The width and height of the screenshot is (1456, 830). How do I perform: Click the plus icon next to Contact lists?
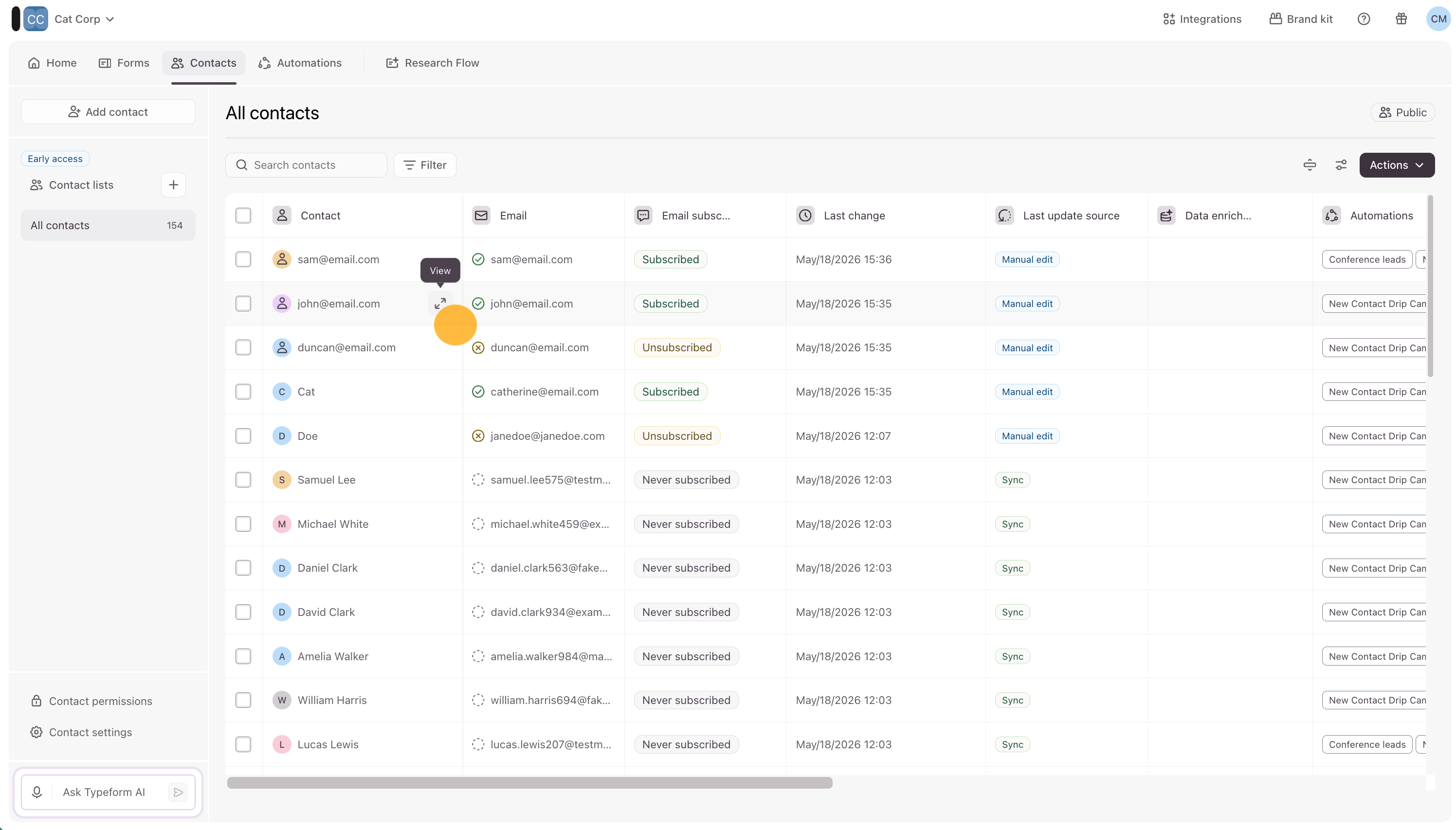pos(173,185)
